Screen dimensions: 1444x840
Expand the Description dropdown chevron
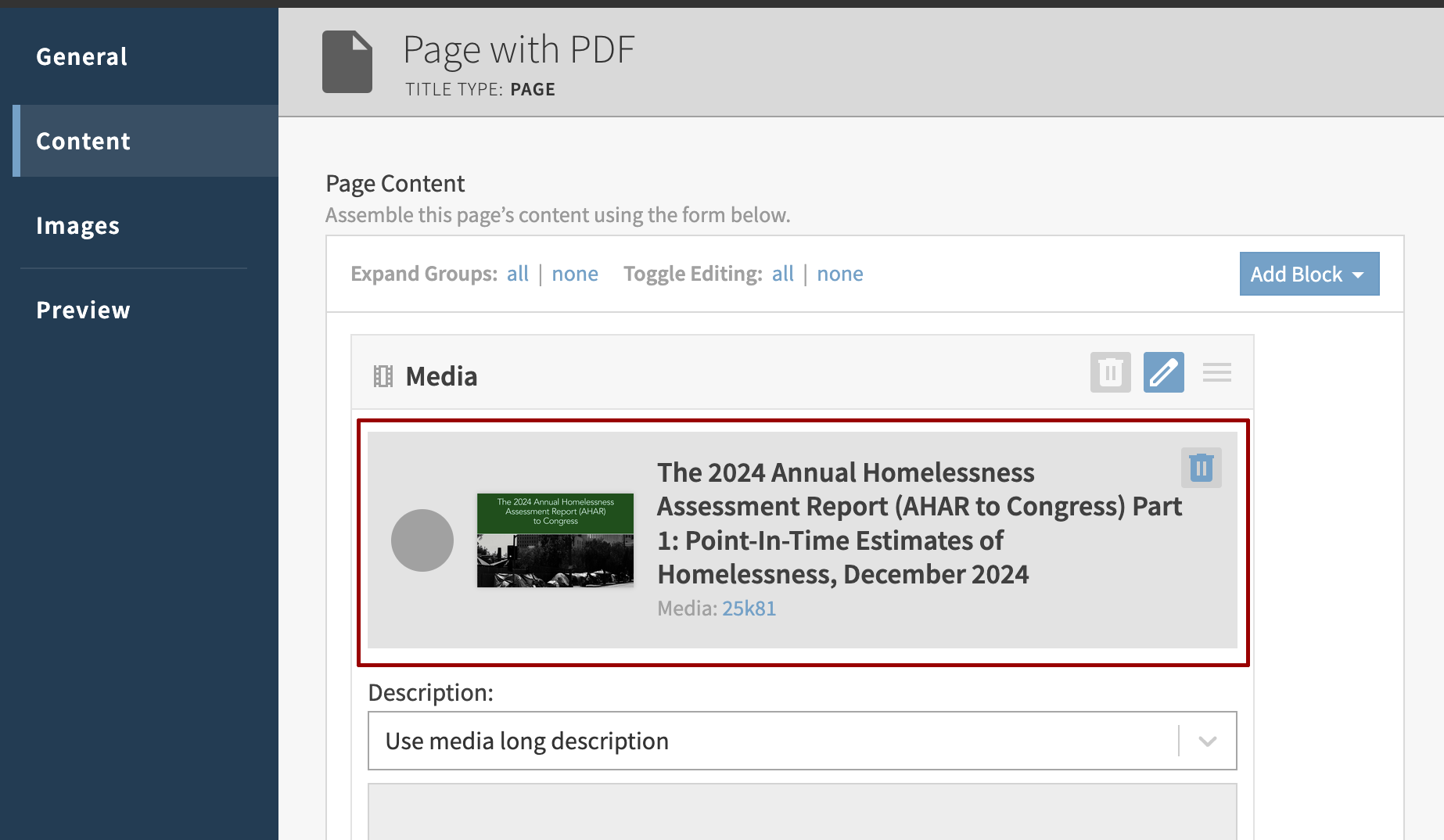pyautogui.click(x=1205, y=740)
